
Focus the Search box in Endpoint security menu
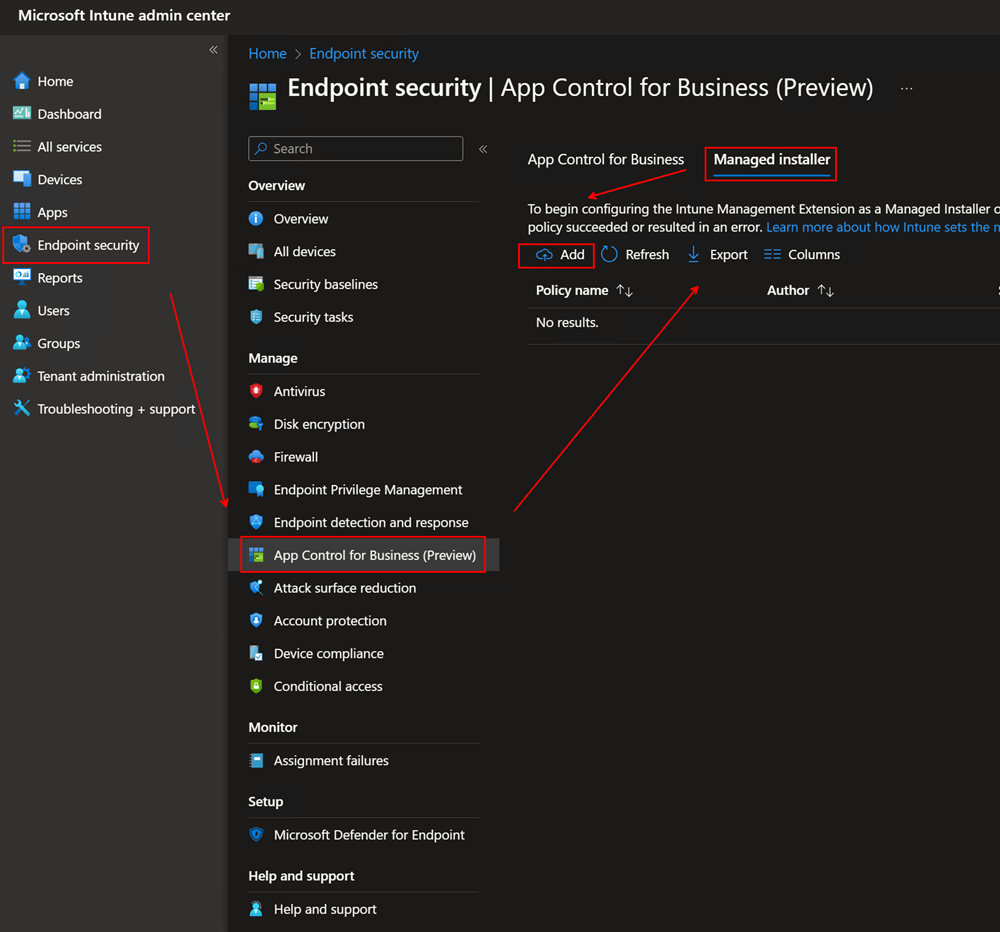355,149
